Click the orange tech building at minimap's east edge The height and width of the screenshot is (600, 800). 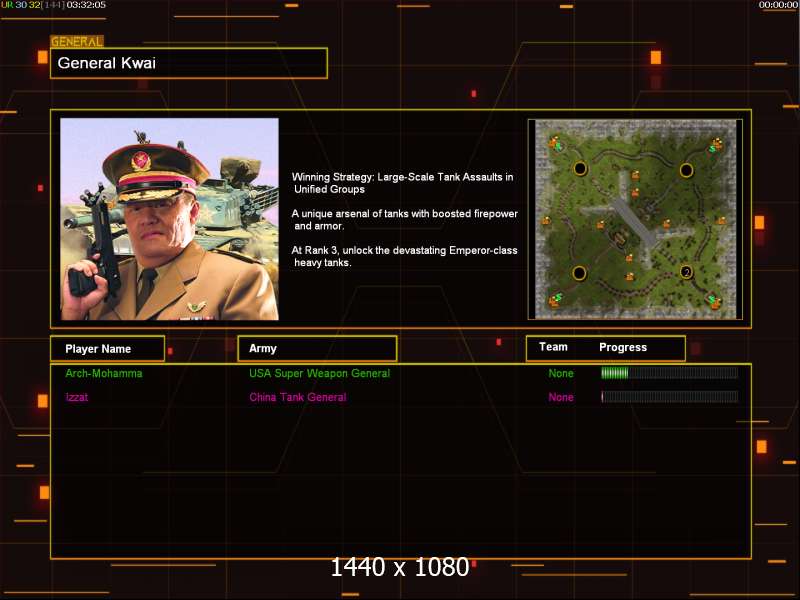pos(721,220)
